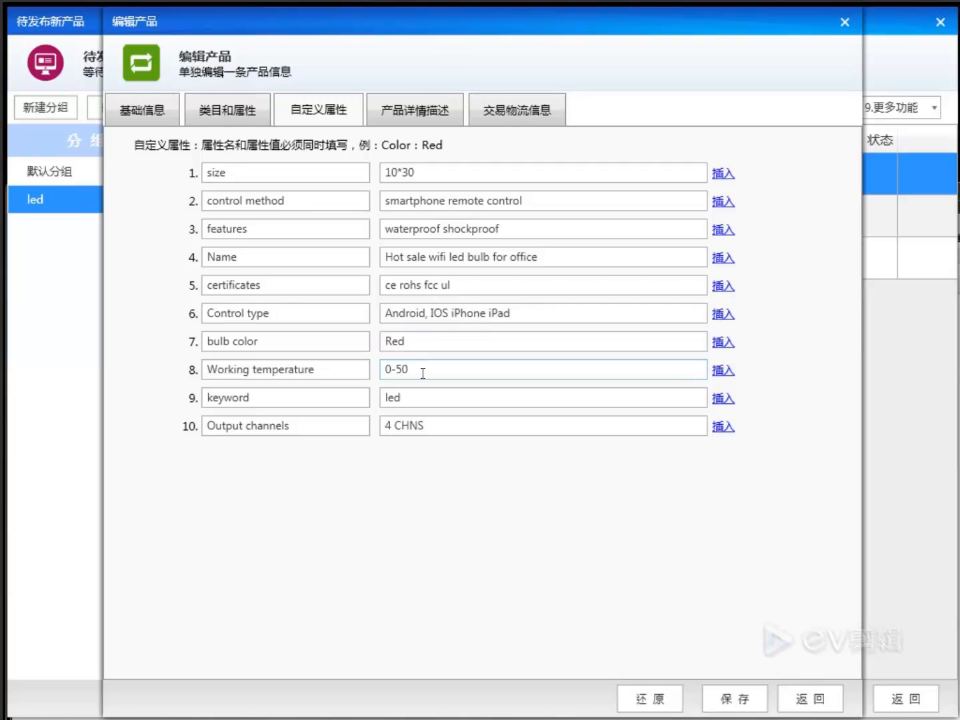Click the 还原 restore button

coord(650,699)
